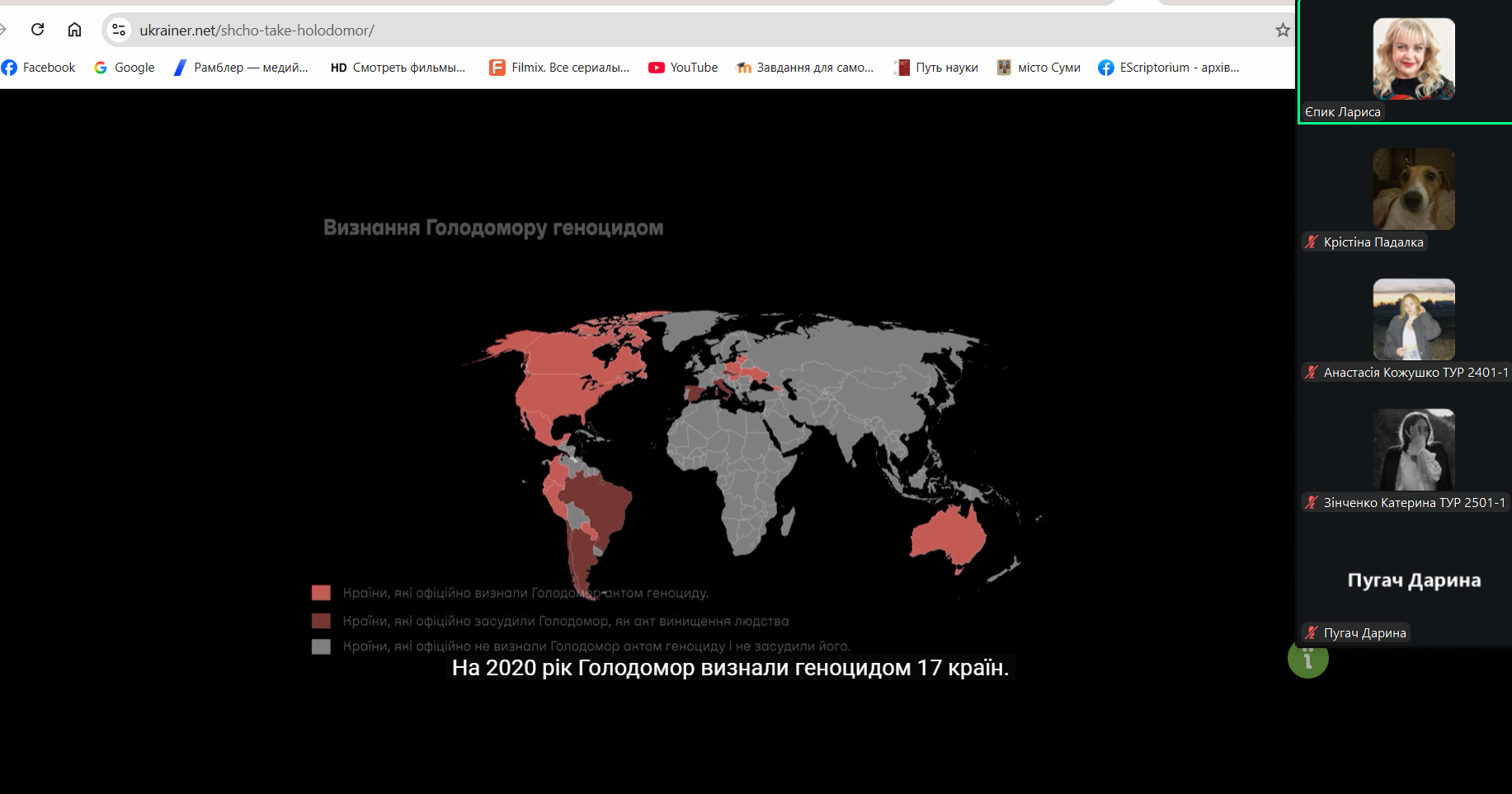Select Єпик Лариса's video thumbnail
The image size is (1512, 794).
1413,59
